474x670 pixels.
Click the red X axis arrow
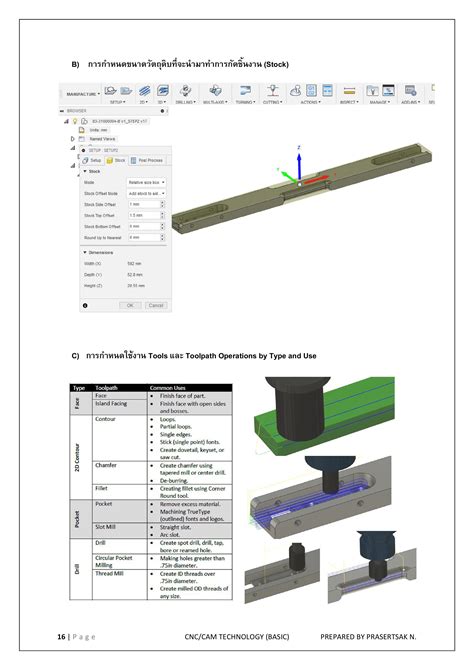point(316,179)
